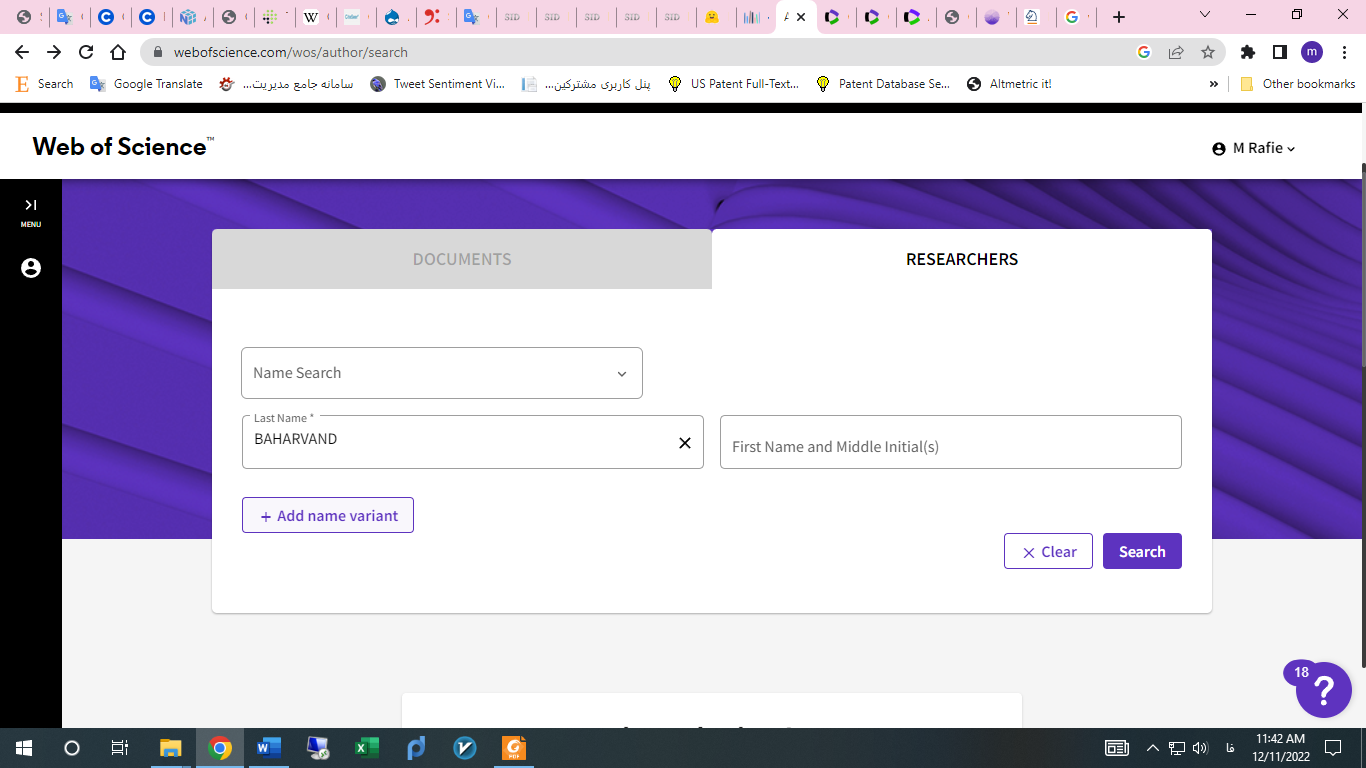Open the help question mark bubble
Screen dimensions: 1366x768
click(1323, 689)
